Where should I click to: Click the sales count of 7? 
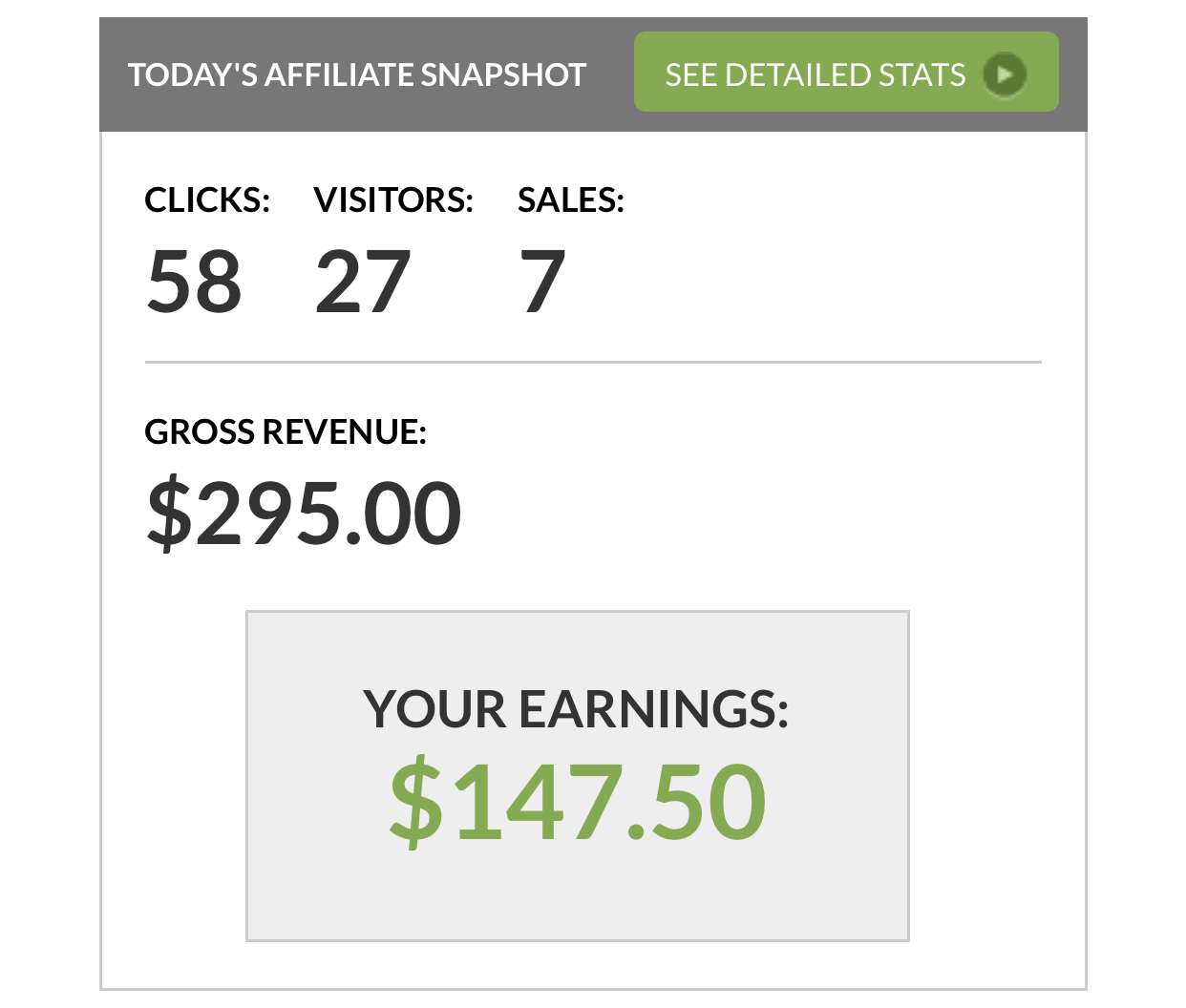click(x=542, y=281)
